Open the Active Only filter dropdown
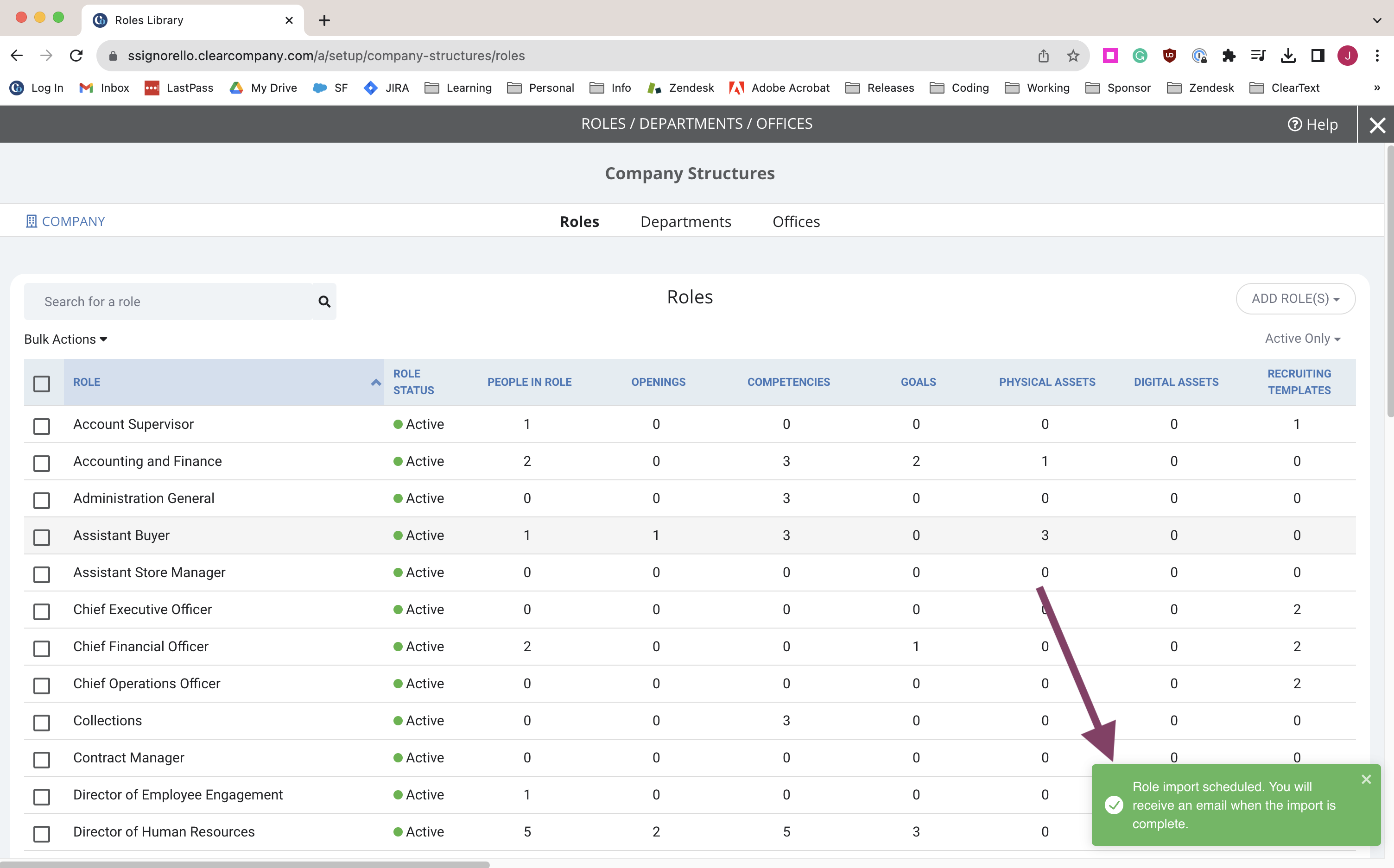 point(1302,339)
